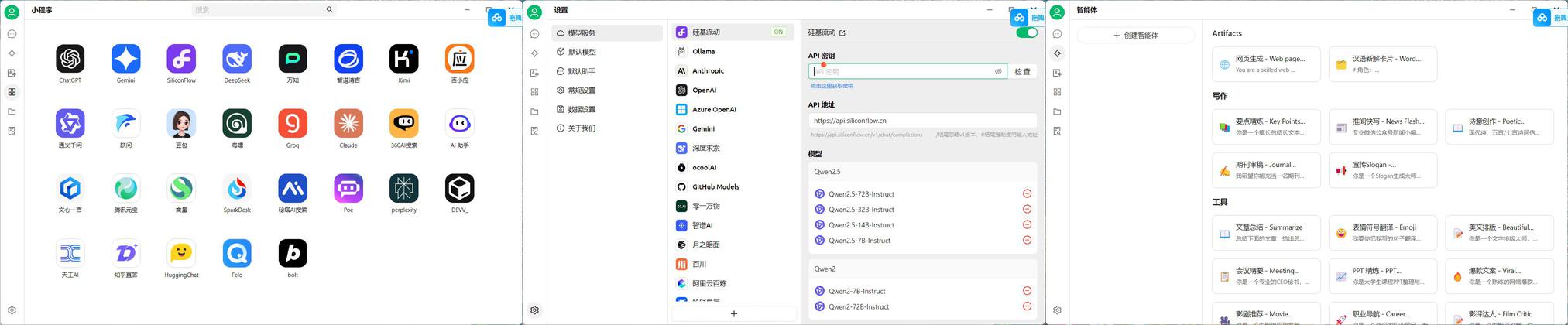Open the Claude mini program
Viewport: 1568px width, 325px height.
348,124
